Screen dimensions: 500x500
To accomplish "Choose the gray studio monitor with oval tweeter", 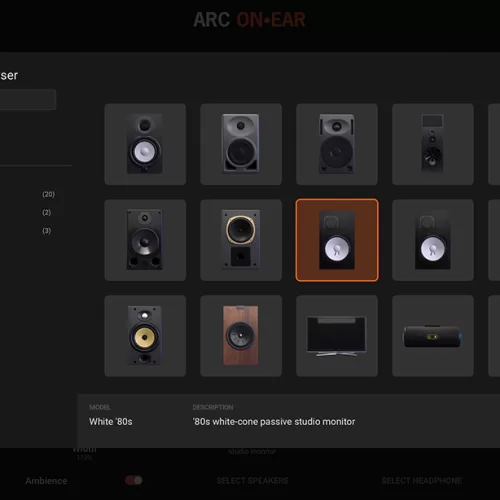I will pyautogui.click(x=241, y=144).
